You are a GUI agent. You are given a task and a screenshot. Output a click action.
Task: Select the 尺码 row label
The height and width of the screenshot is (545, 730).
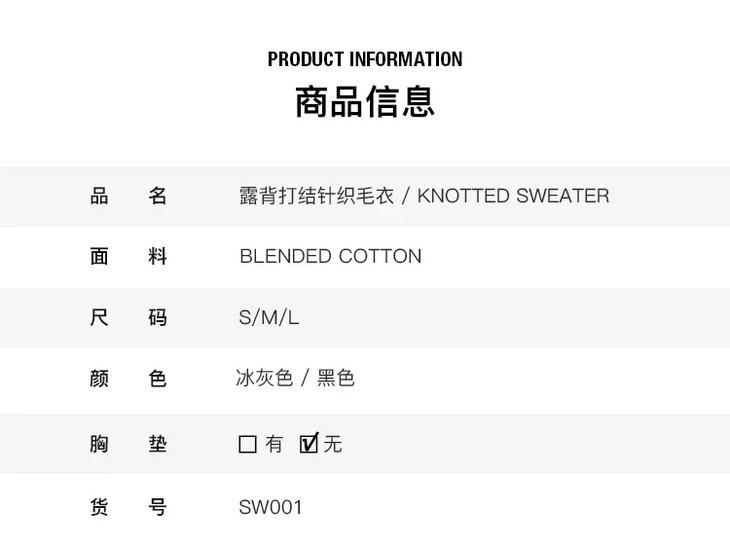pos(128,318)
